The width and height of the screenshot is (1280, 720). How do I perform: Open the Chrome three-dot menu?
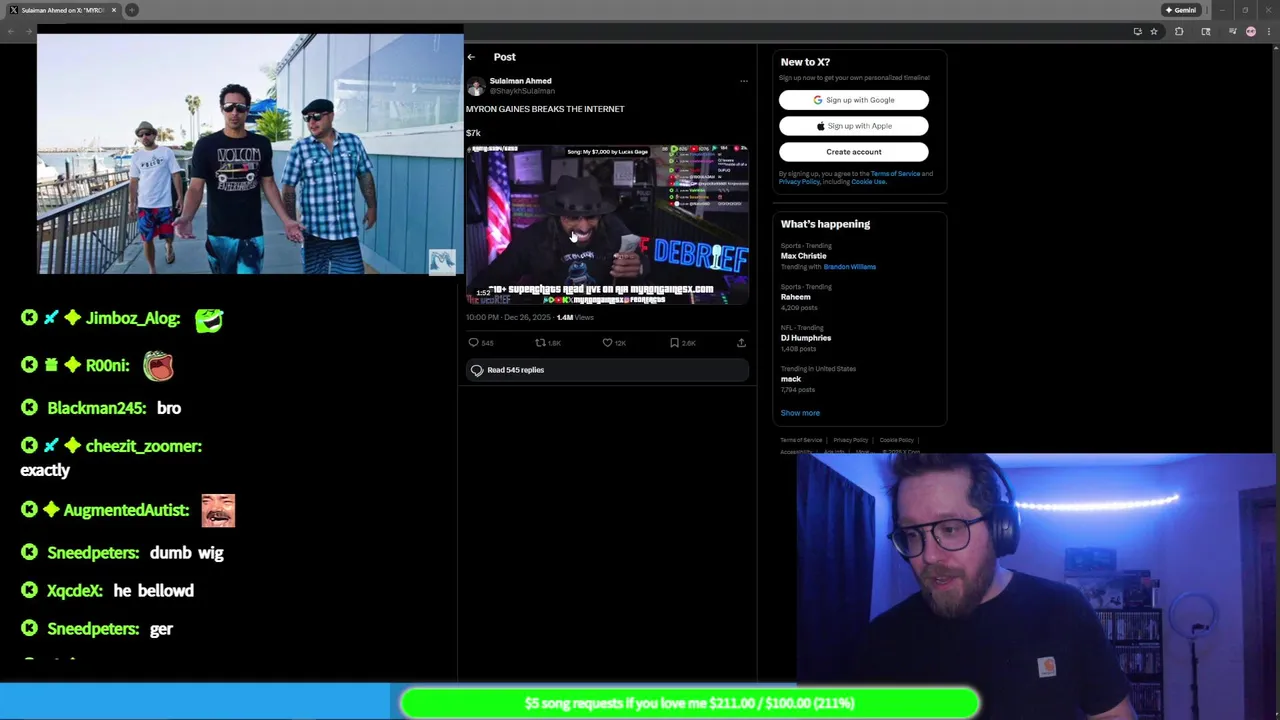click(1267, 32)
